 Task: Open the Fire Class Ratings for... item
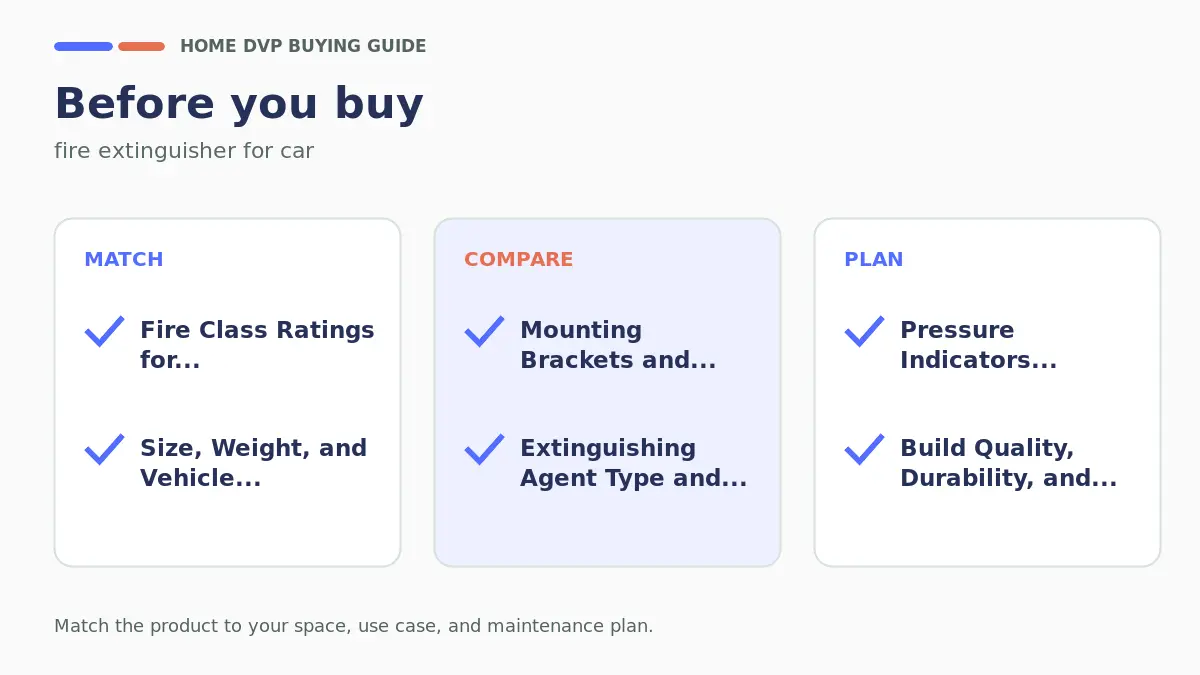tap(257, 345)
